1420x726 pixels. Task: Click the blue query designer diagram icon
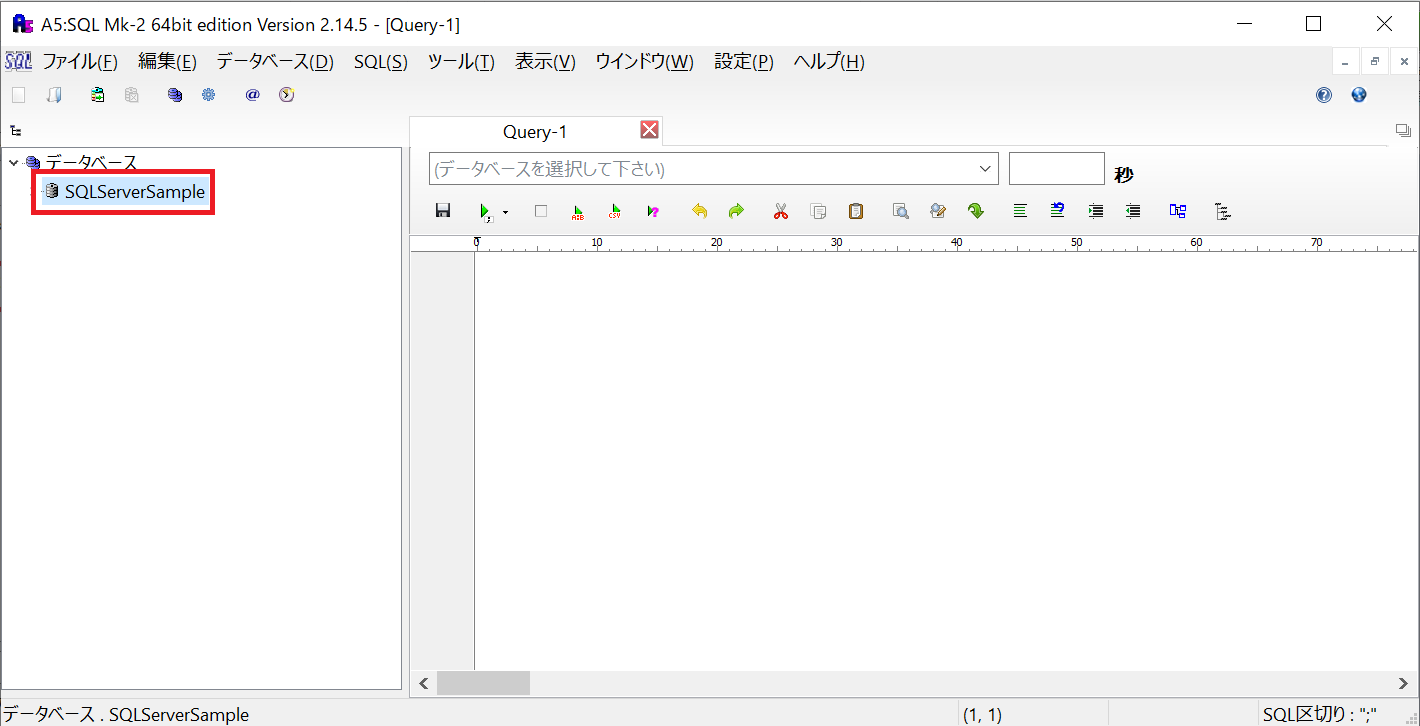click(1178, 211)
